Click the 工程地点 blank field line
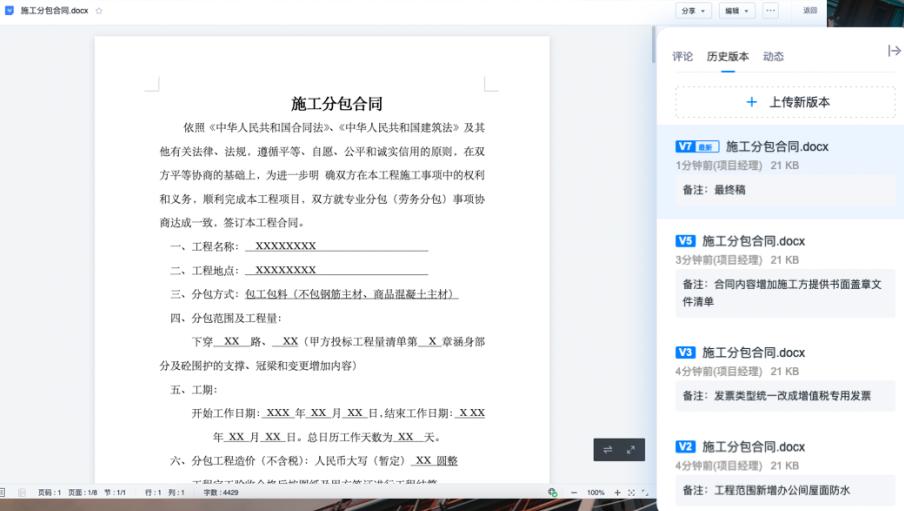 tap(336, 270)
